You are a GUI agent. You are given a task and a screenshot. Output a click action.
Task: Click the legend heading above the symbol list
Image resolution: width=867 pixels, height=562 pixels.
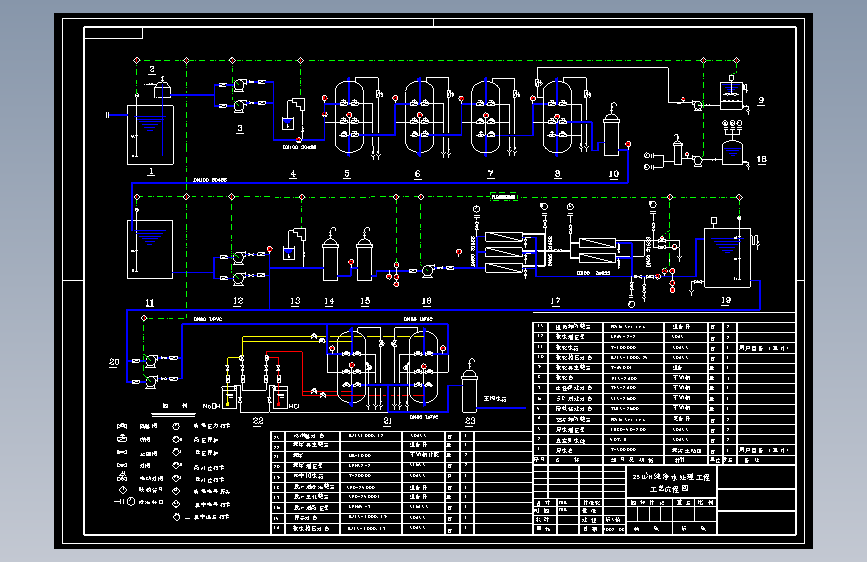174,405
